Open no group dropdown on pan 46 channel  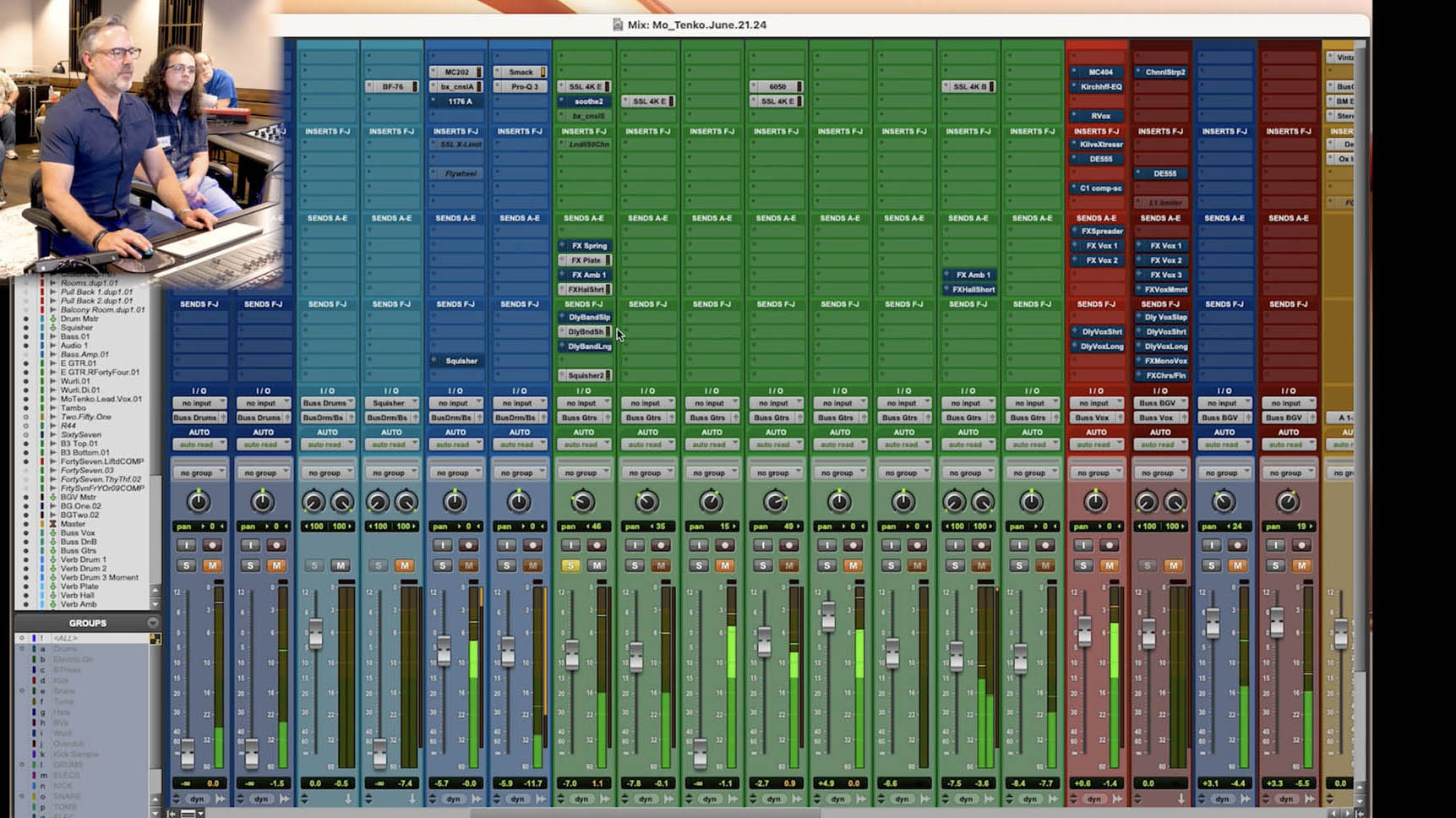[584, 473]
